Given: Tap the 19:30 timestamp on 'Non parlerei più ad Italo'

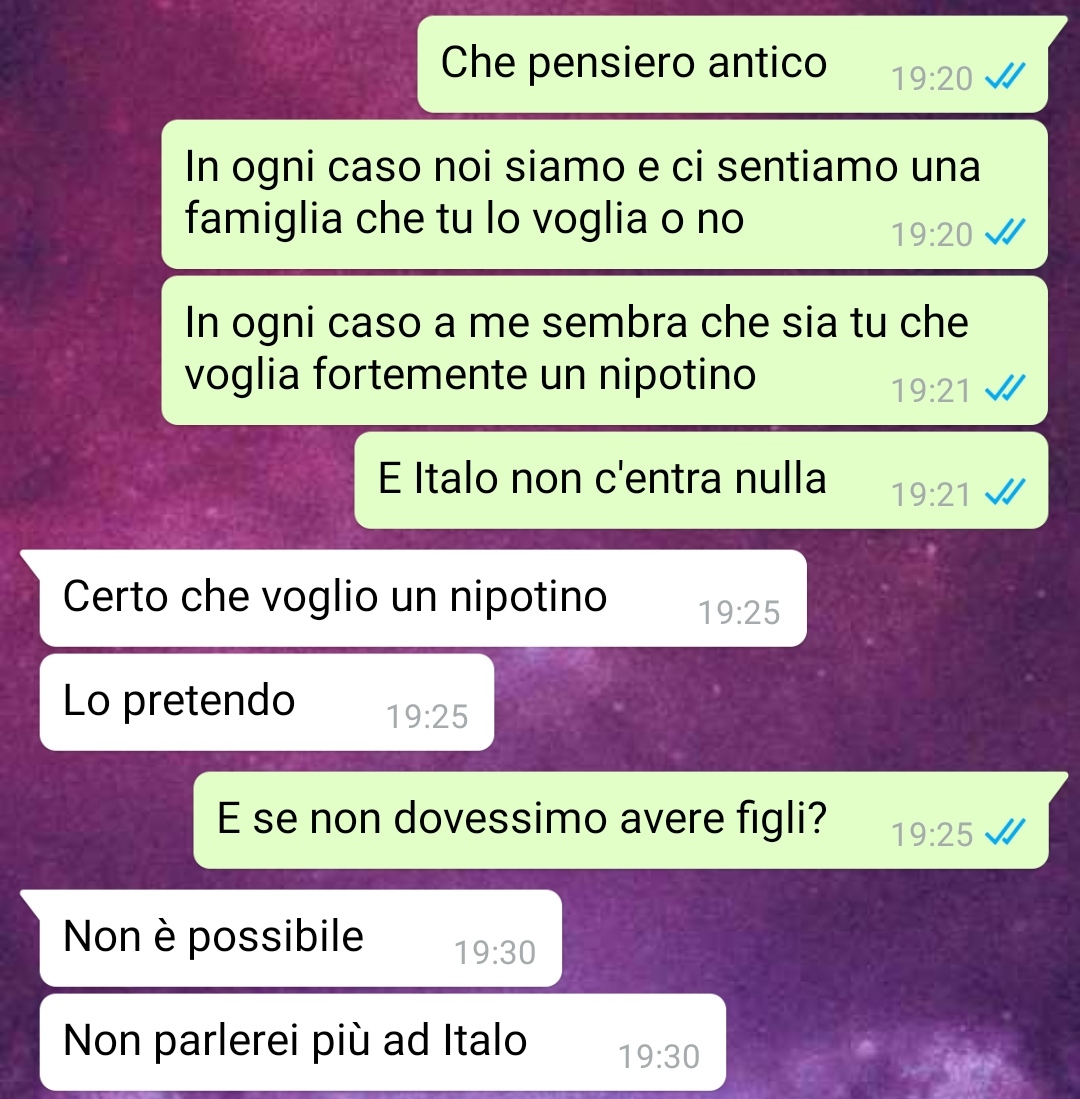Looking at the screenshot, I should 659,1056.
